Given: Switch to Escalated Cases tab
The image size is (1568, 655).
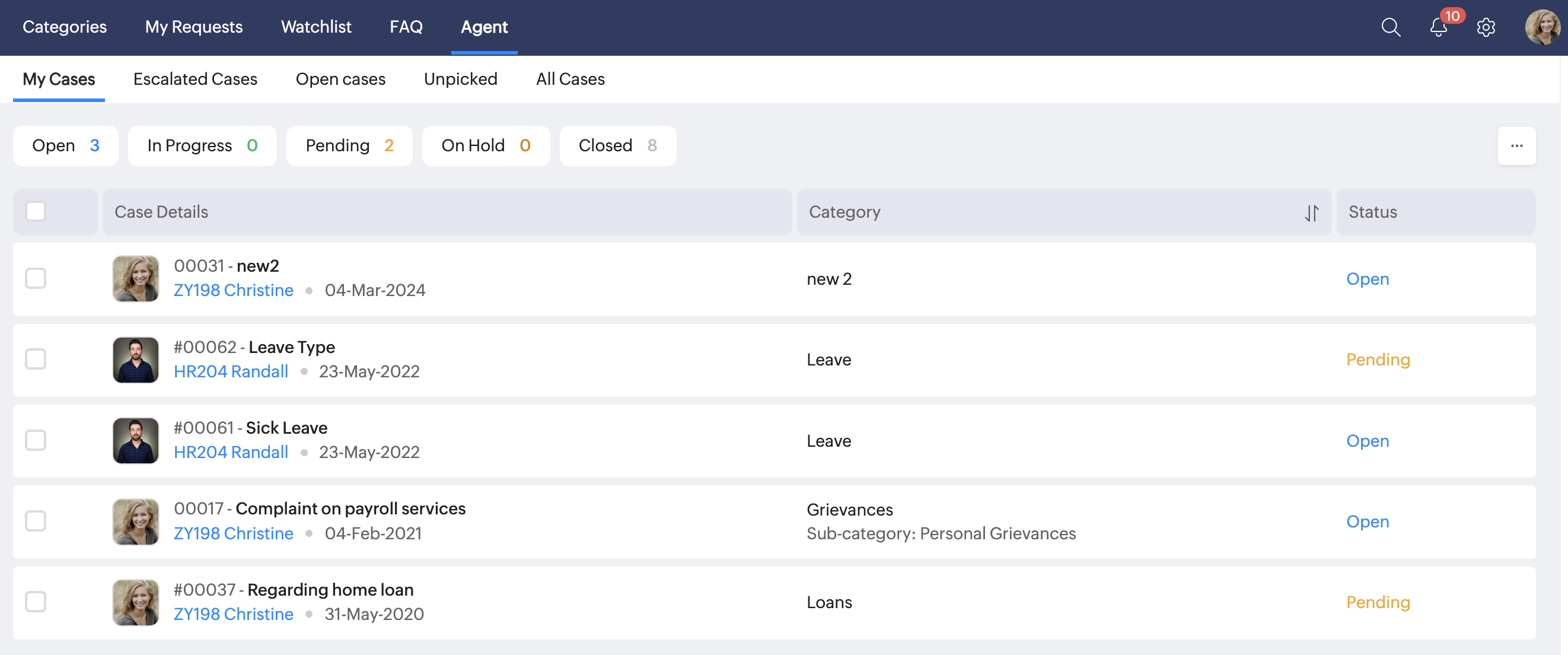Looking at the screenshot, I should [195, 79].
